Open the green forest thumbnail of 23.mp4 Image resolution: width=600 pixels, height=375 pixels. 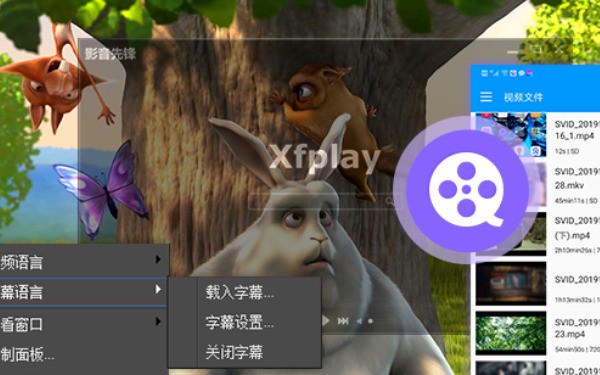click(511, 333)
